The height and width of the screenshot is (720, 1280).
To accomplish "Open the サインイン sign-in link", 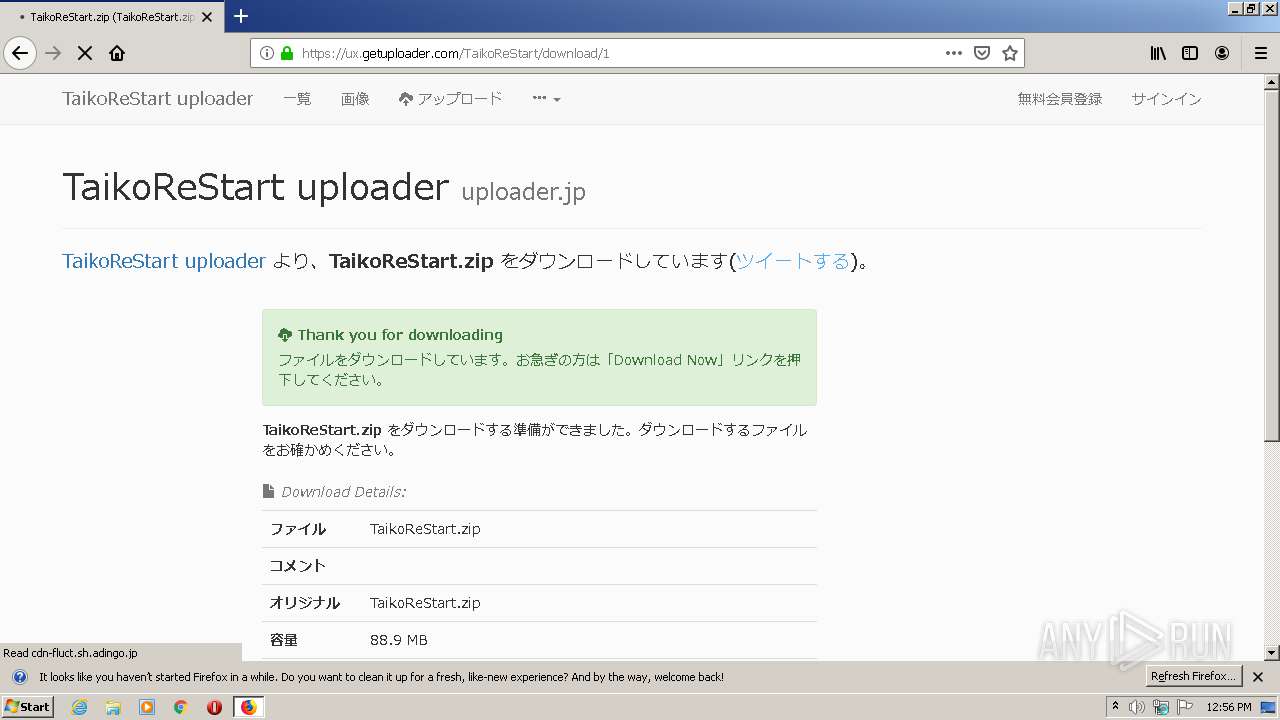I will click(1166, 98).
